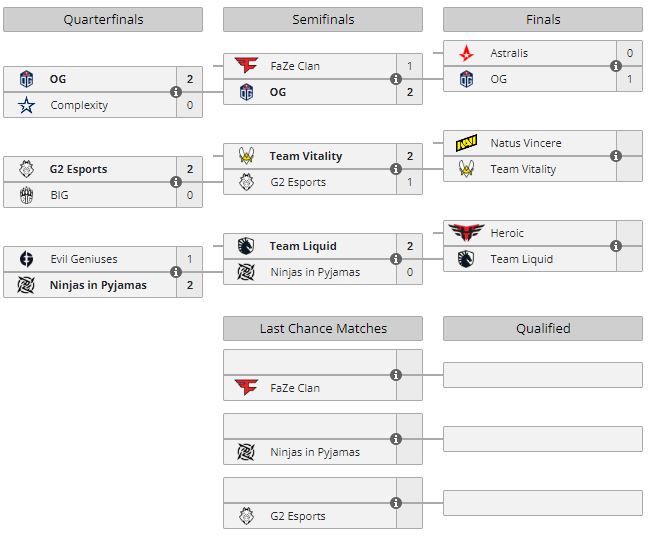Show match info for Evil Geniuses vs NiP

click(176, 272)
